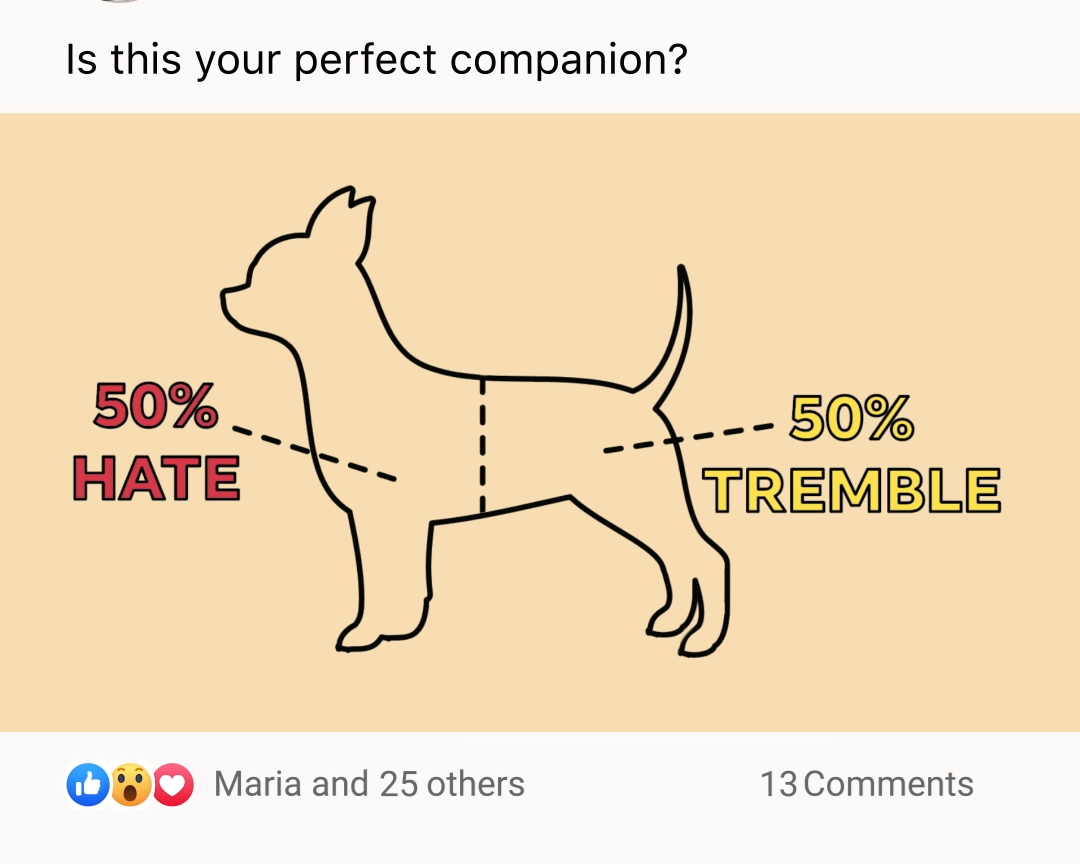Click the red '50%' text above HATE
Screen dimensions: 1080x864
(156, 406)
